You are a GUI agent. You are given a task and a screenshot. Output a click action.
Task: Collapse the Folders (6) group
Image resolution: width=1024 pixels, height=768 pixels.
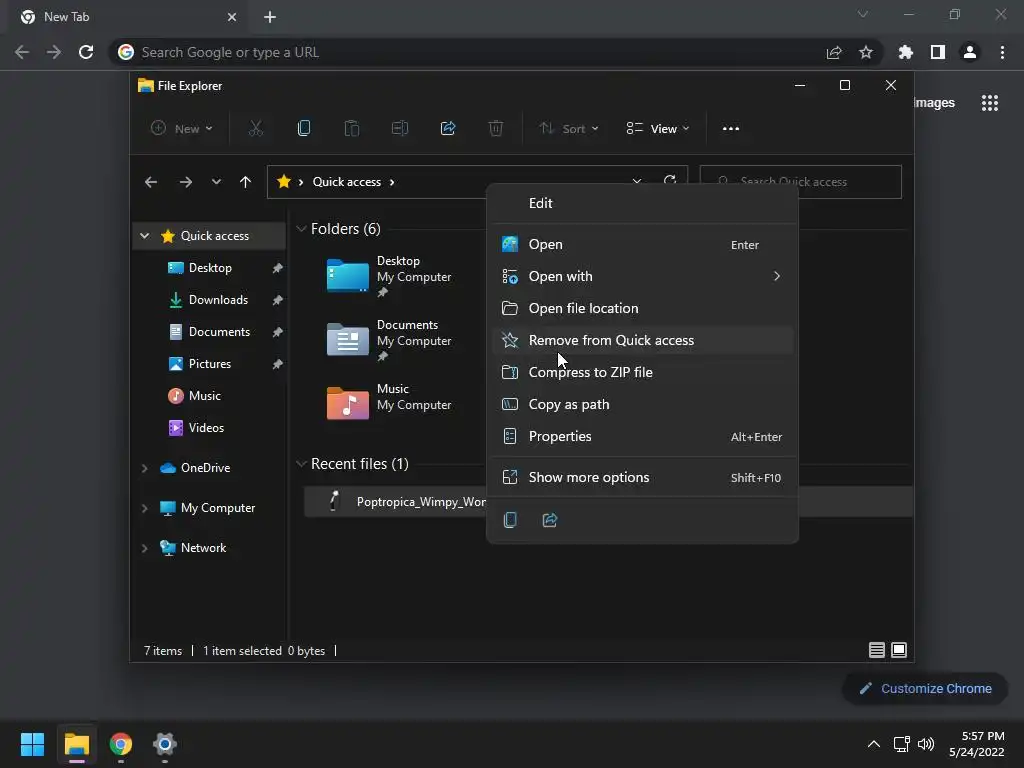(301, 229)
